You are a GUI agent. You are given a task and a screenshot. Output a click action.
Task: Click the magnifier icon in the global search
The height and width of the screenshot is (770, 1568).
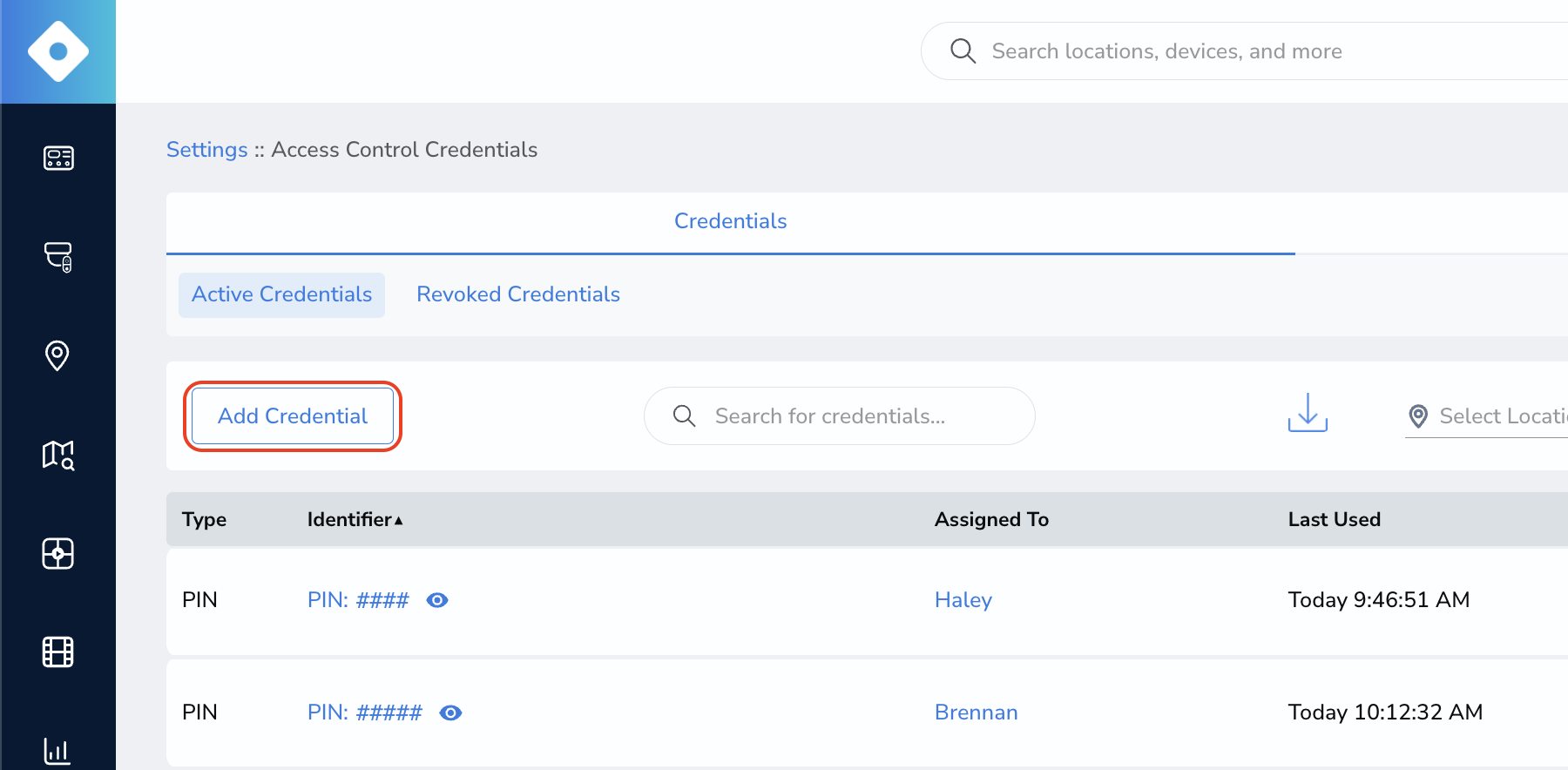963,51
